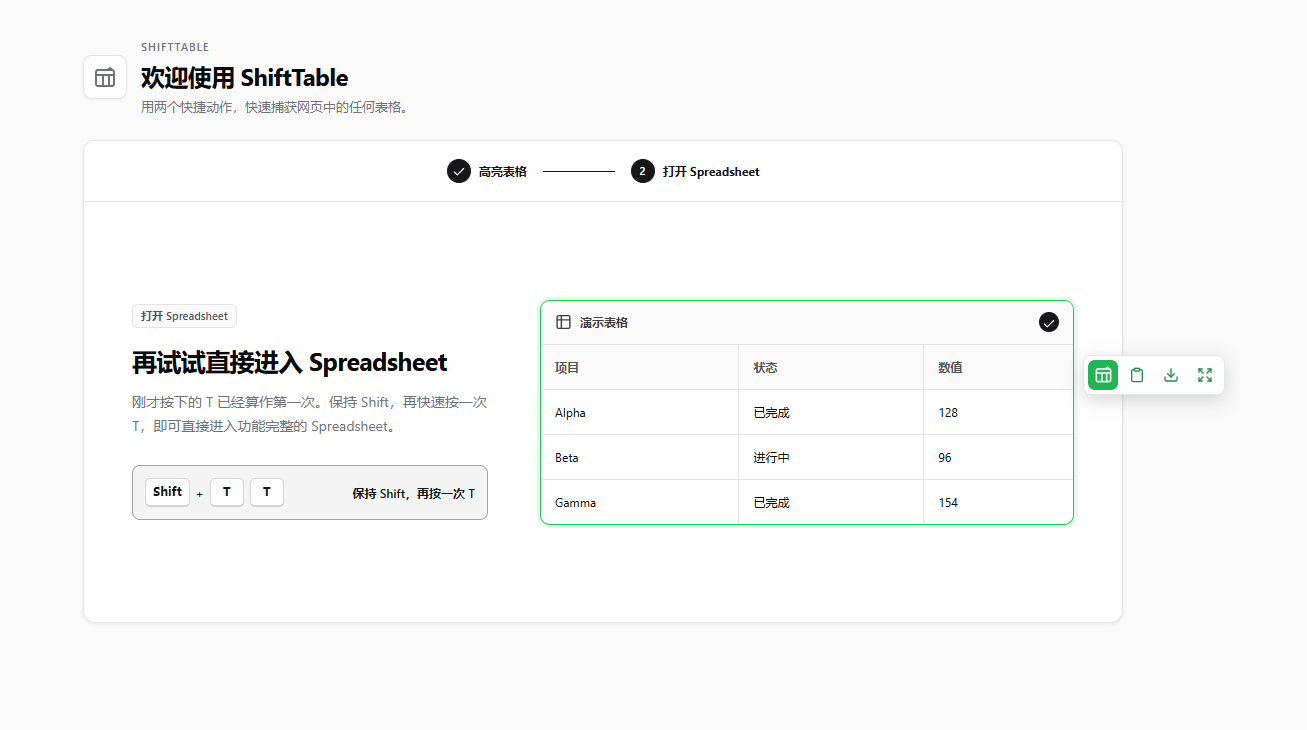Open the spreadsheet view from the floating toolbar

coord(1103,375)
